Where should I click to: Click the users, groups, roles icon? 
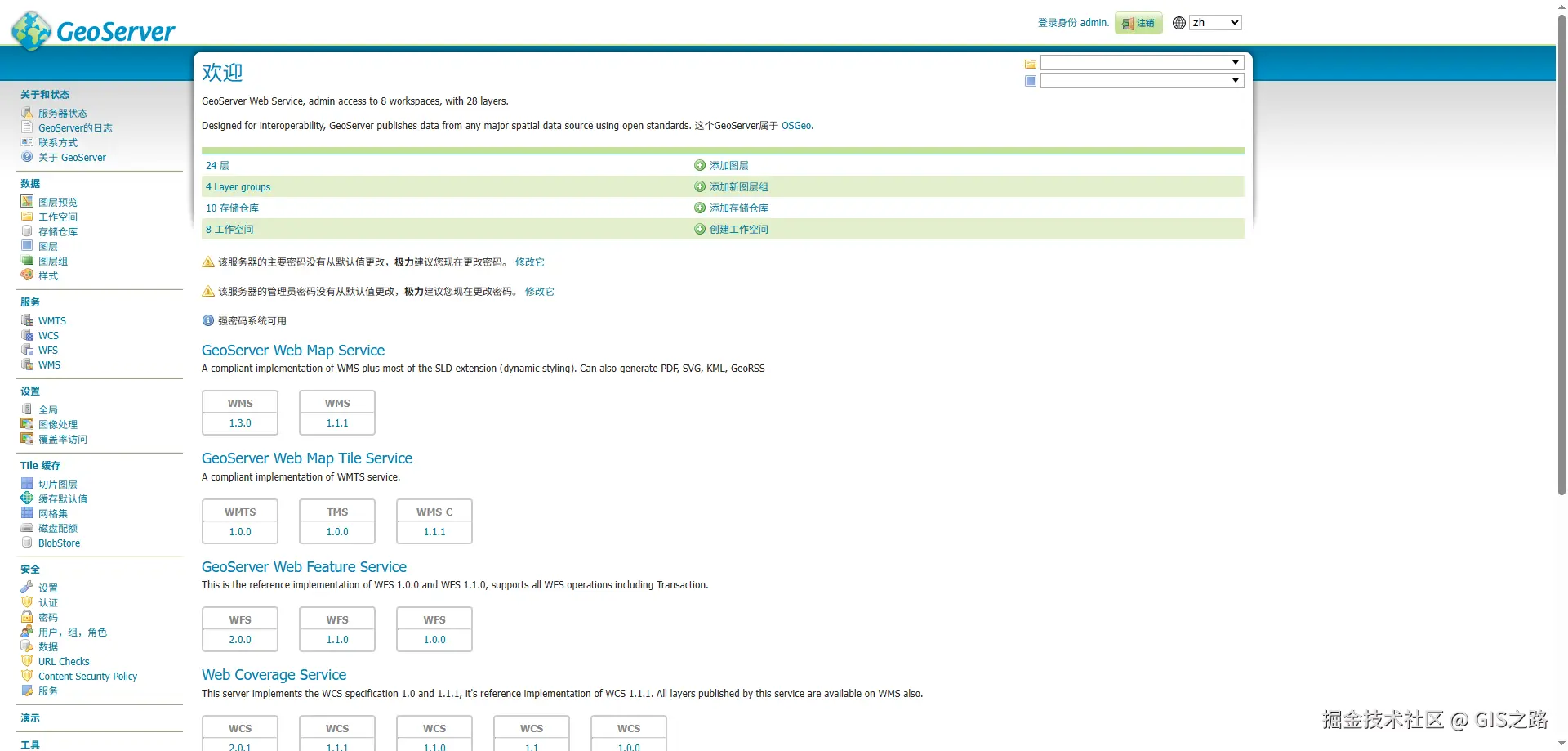tap(27, 632)
